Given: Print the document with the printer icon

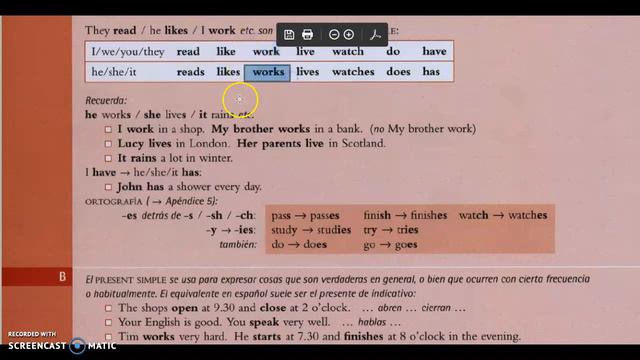Looking at the screenshot, I should [x=308, y=35].
